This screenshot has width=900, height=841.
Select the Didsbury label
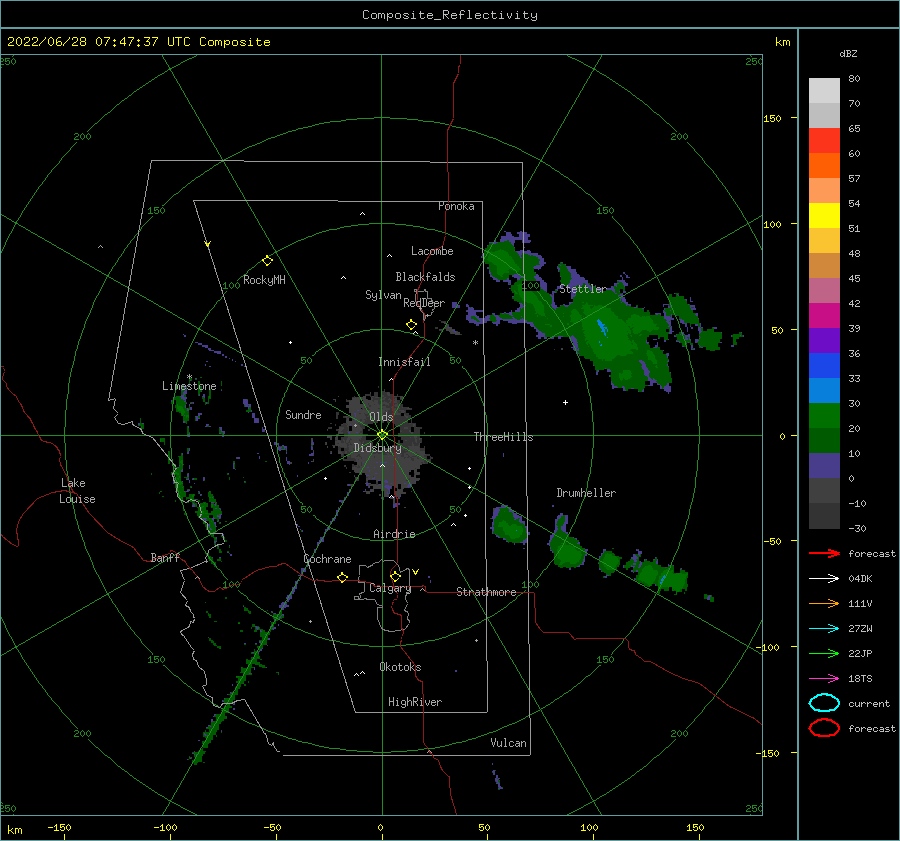[377, 448]
